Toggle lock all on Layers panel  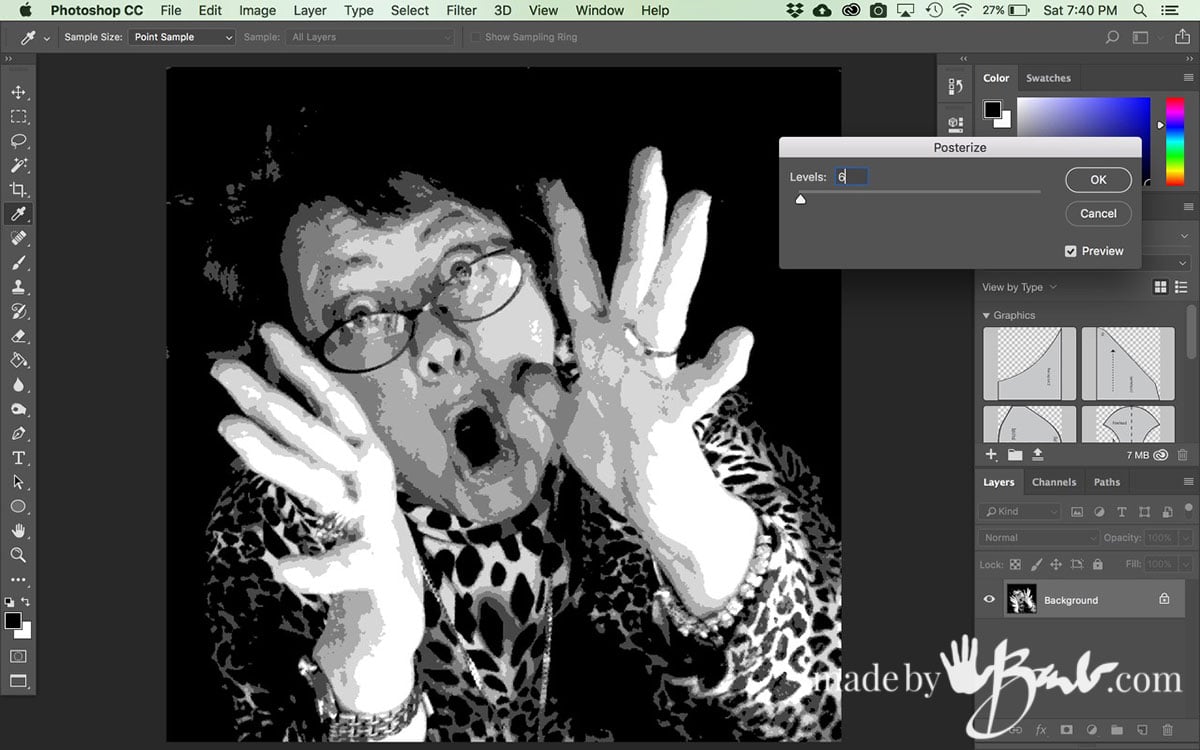click(1097, 564)
